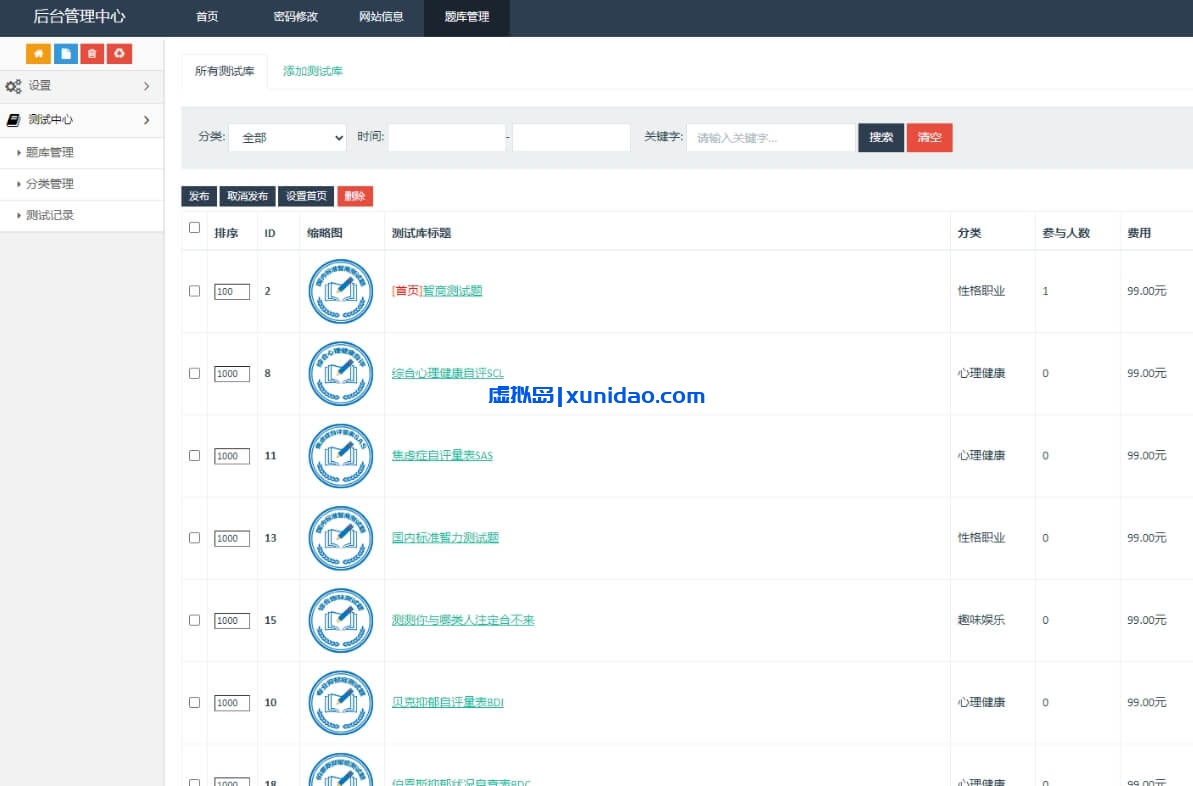Switch to the 添加测试库 tab

(x=312, y=72)
